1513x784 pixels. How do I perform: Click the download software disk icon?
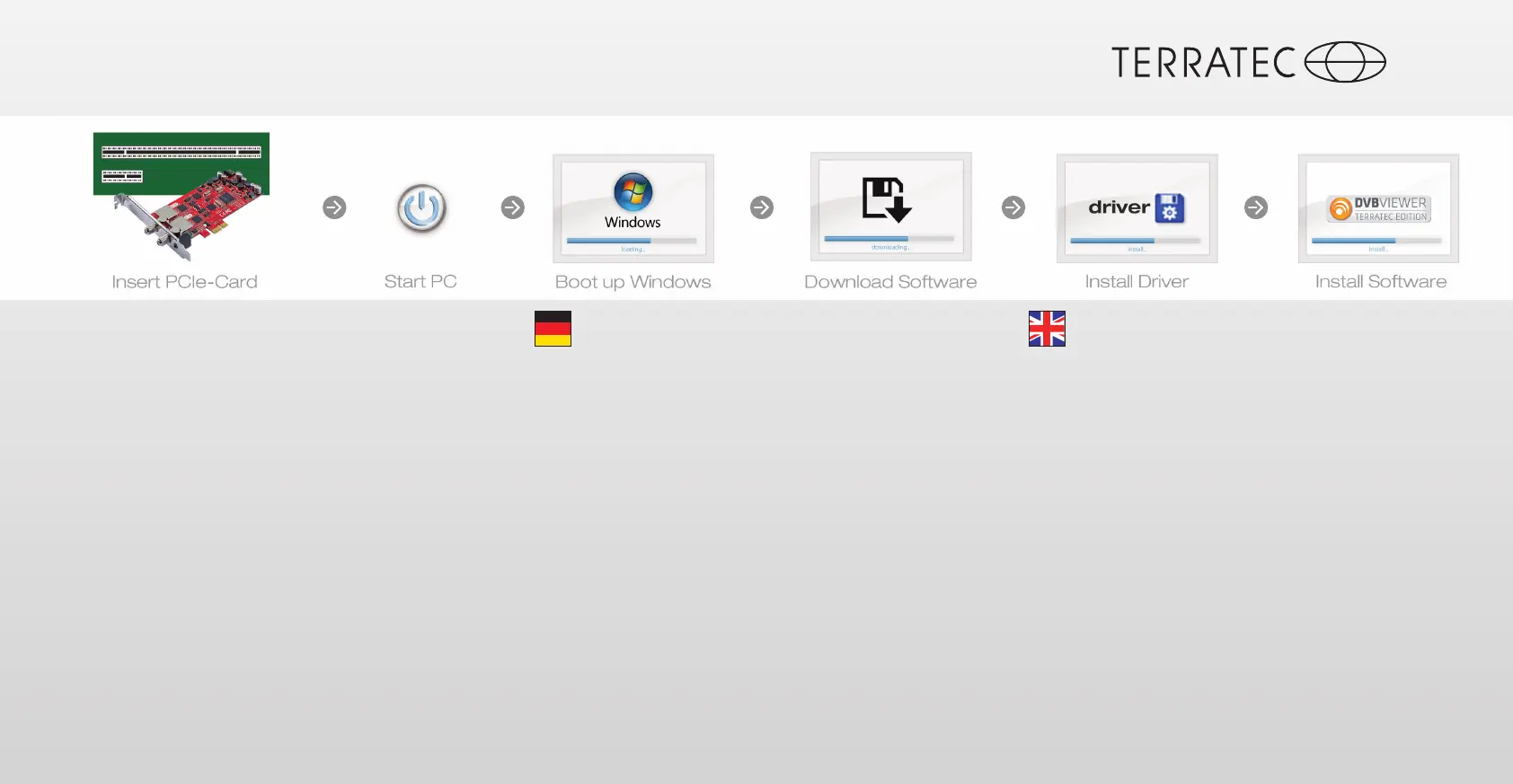887,199
